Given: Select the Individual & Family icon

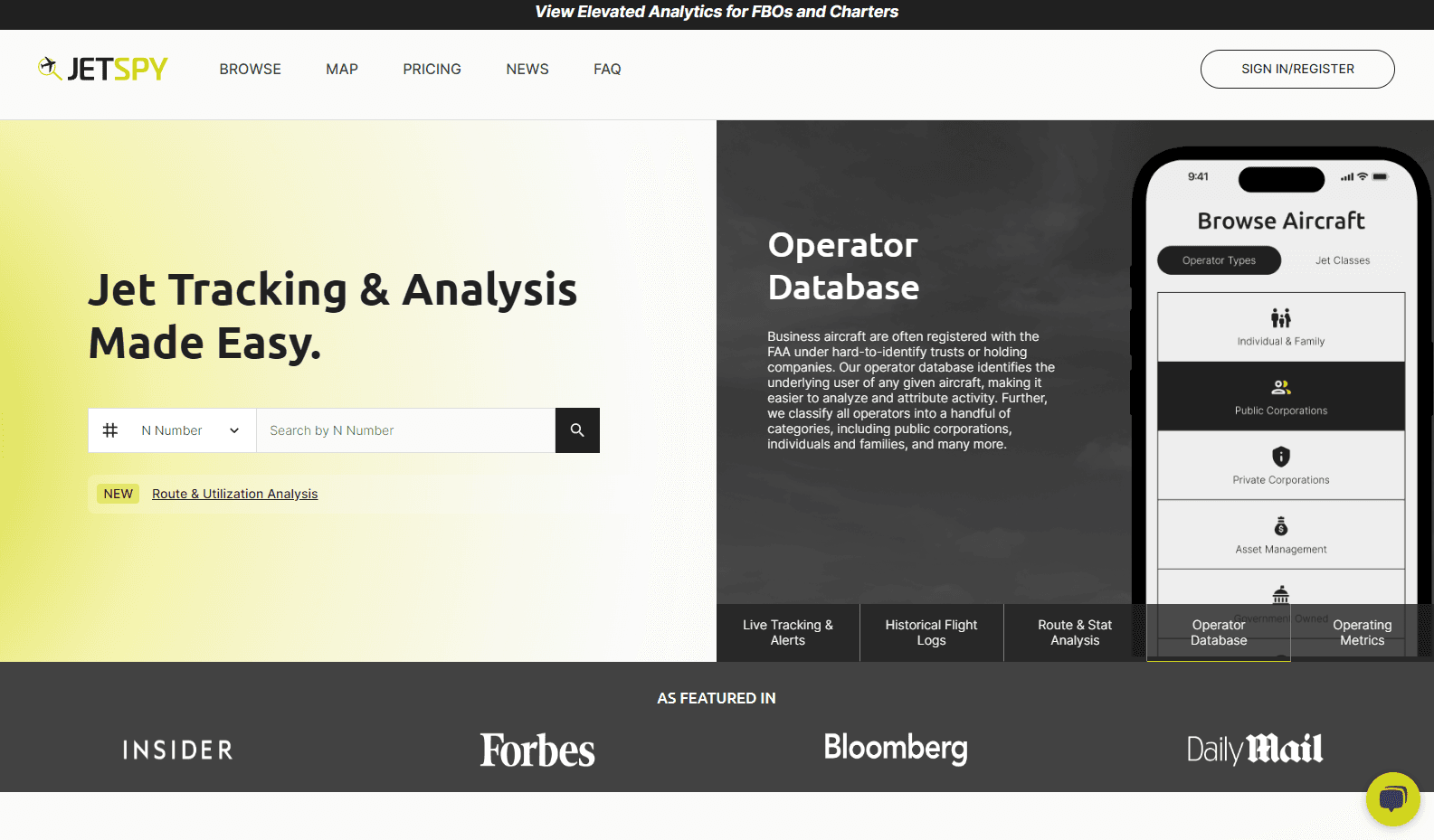Looking at the screenshot, I should tap(1280, 318).
